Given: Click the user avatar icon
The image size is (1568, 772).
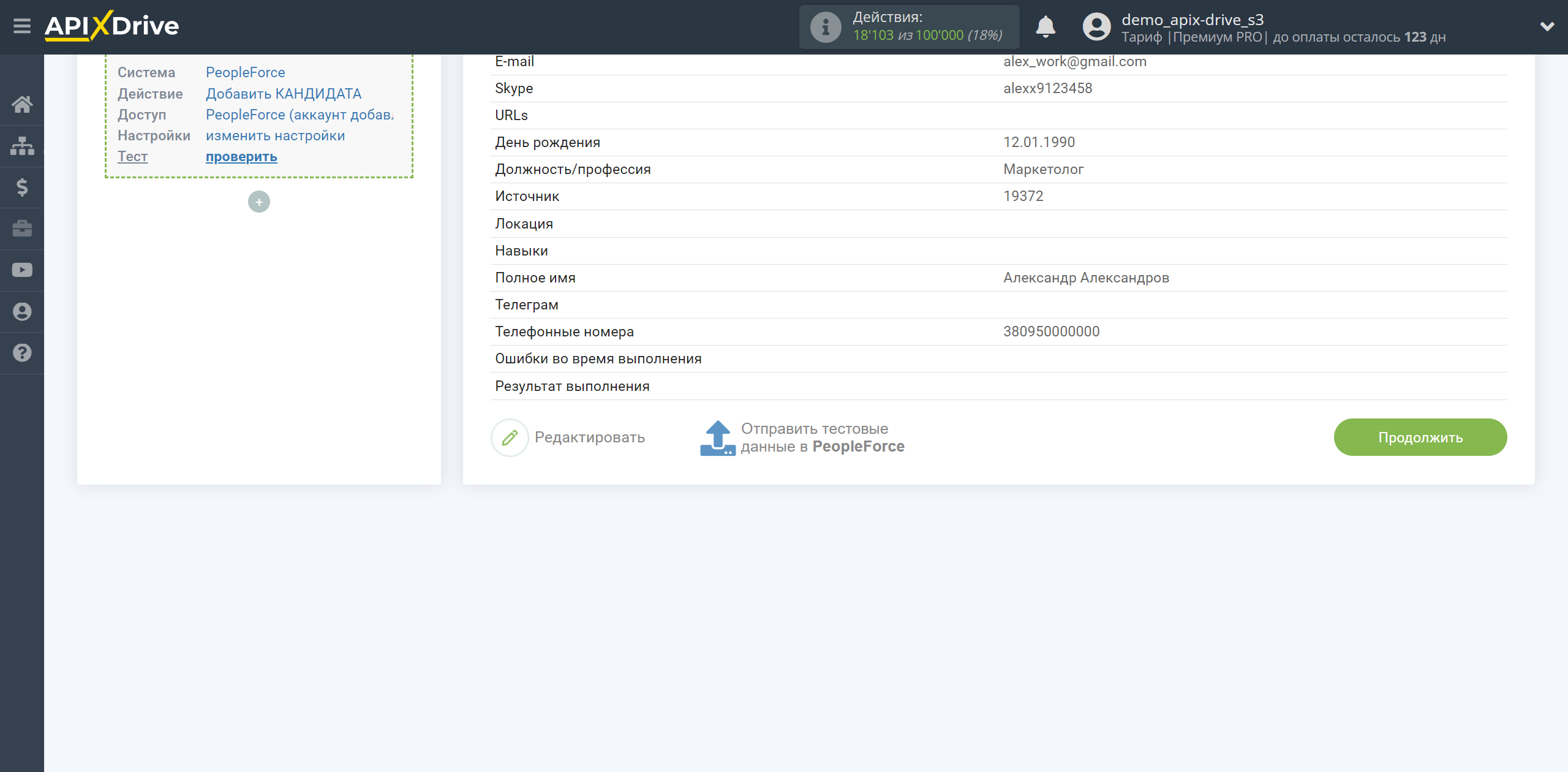Looking at the screenshot, I should click(1096, 27).
